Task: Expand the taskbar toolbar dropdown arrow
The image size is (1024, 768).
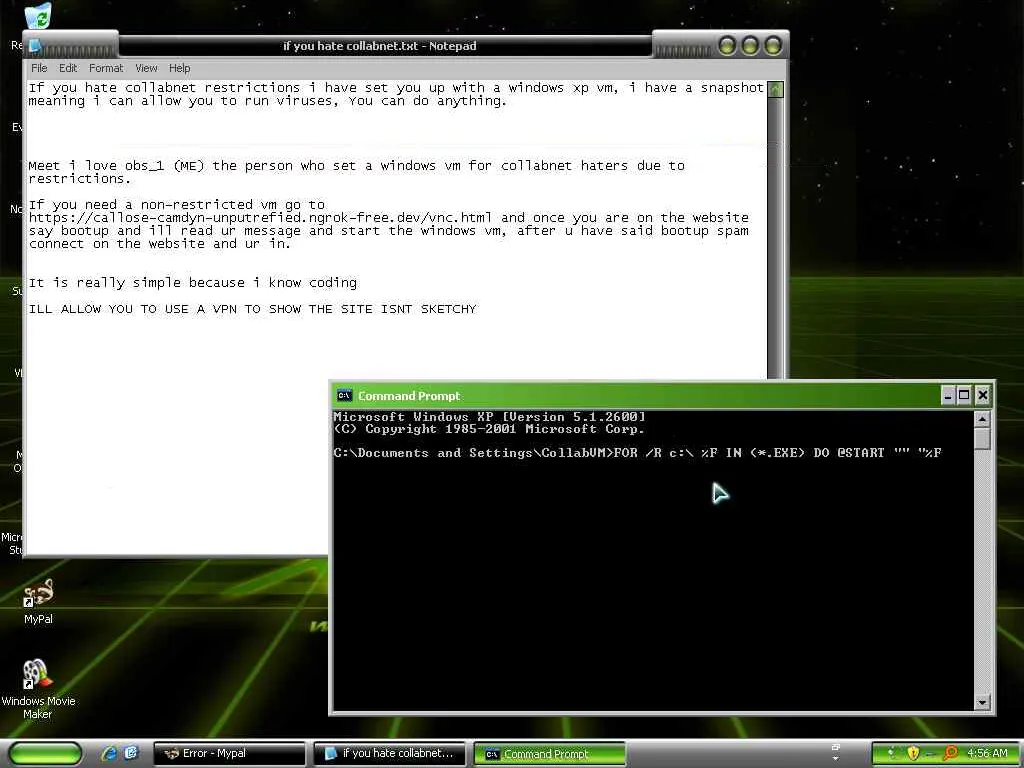Action: pyautogui.click(x=835, y=760)
